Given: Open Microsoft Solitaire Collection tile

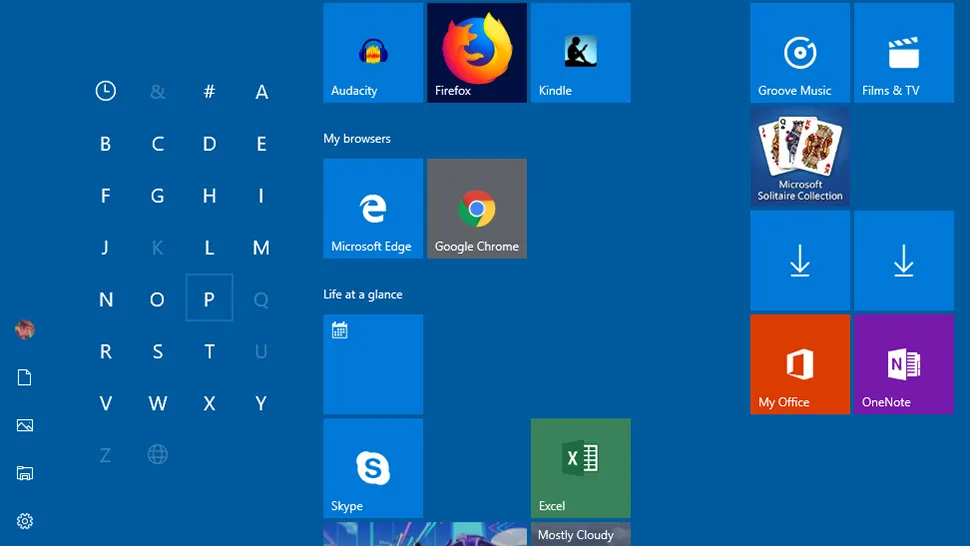Looking at the screenshot, I should [800, 157].
